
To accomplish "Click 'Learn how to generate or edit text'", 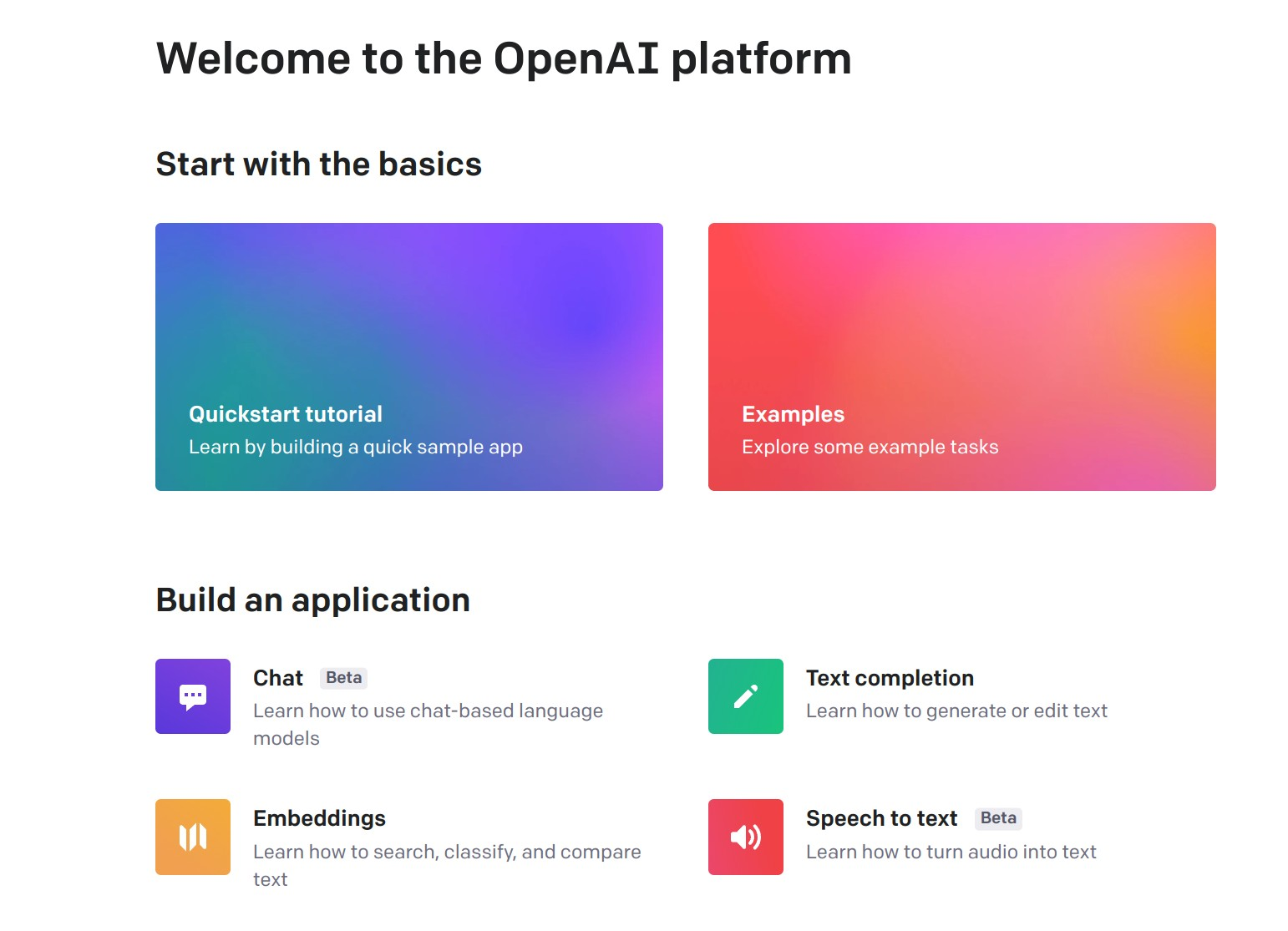I will (956, 711).
